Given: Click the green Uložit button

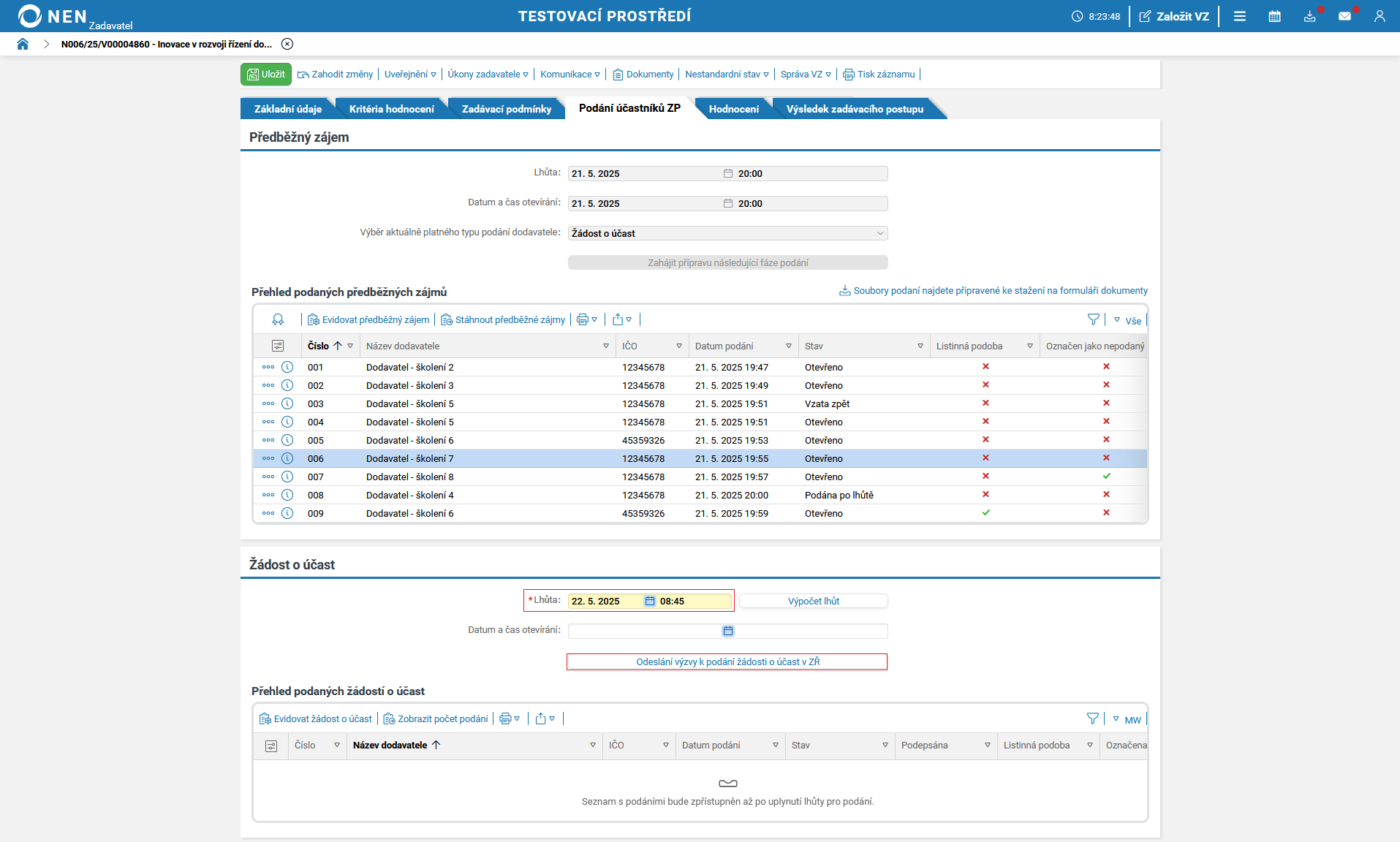Looking at the screenshot, I should 266,74.
